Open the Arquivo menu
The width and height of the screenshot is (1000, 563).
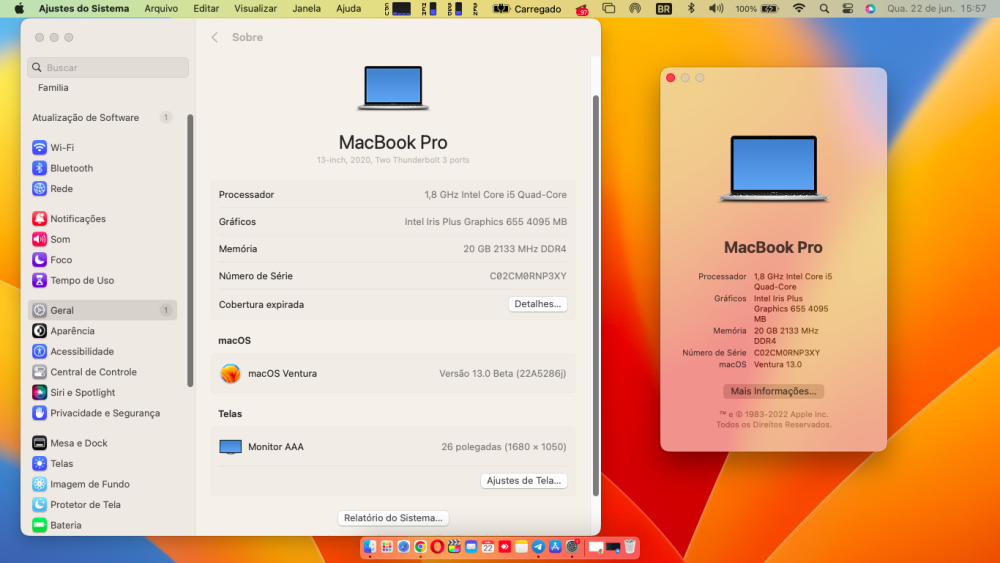(x=161, y=8)
